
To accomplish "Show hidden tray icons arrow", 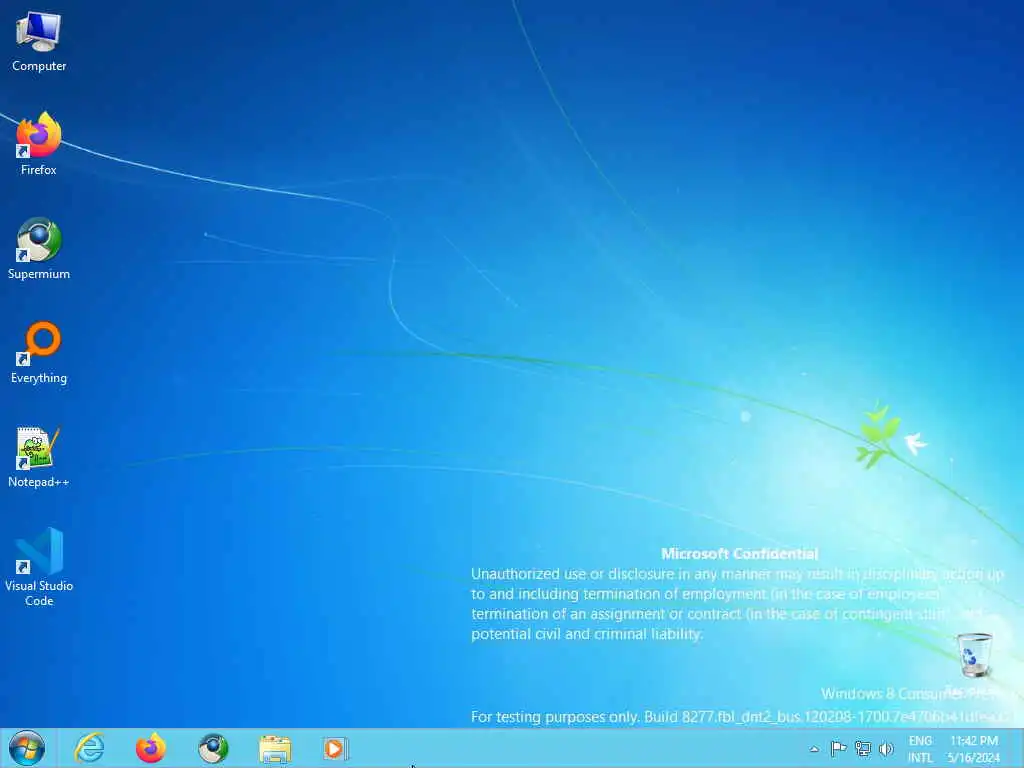I will pyautogui.click(x=814, y=749).
